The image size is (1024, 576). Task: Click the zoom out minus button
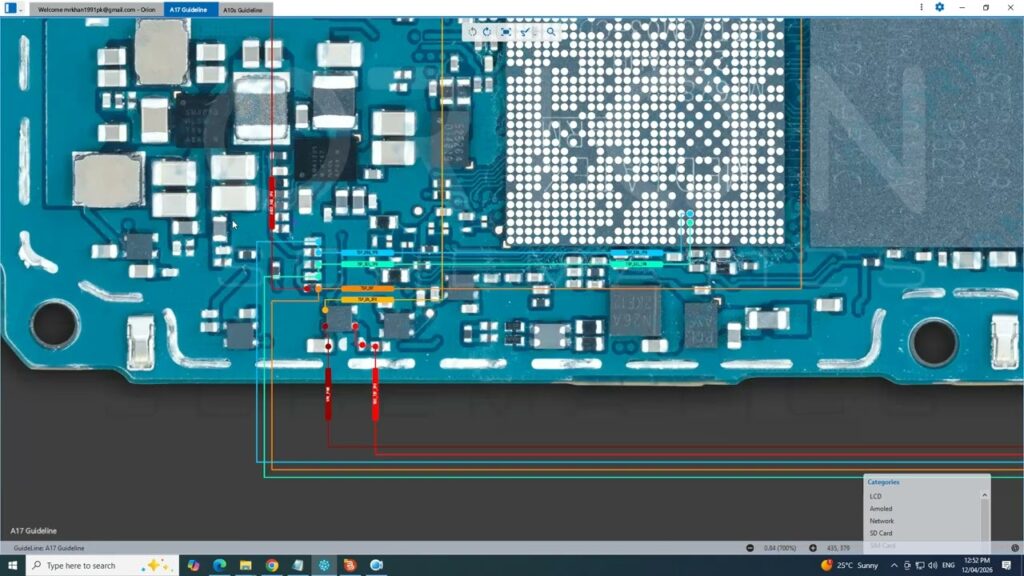pos(750,548)
